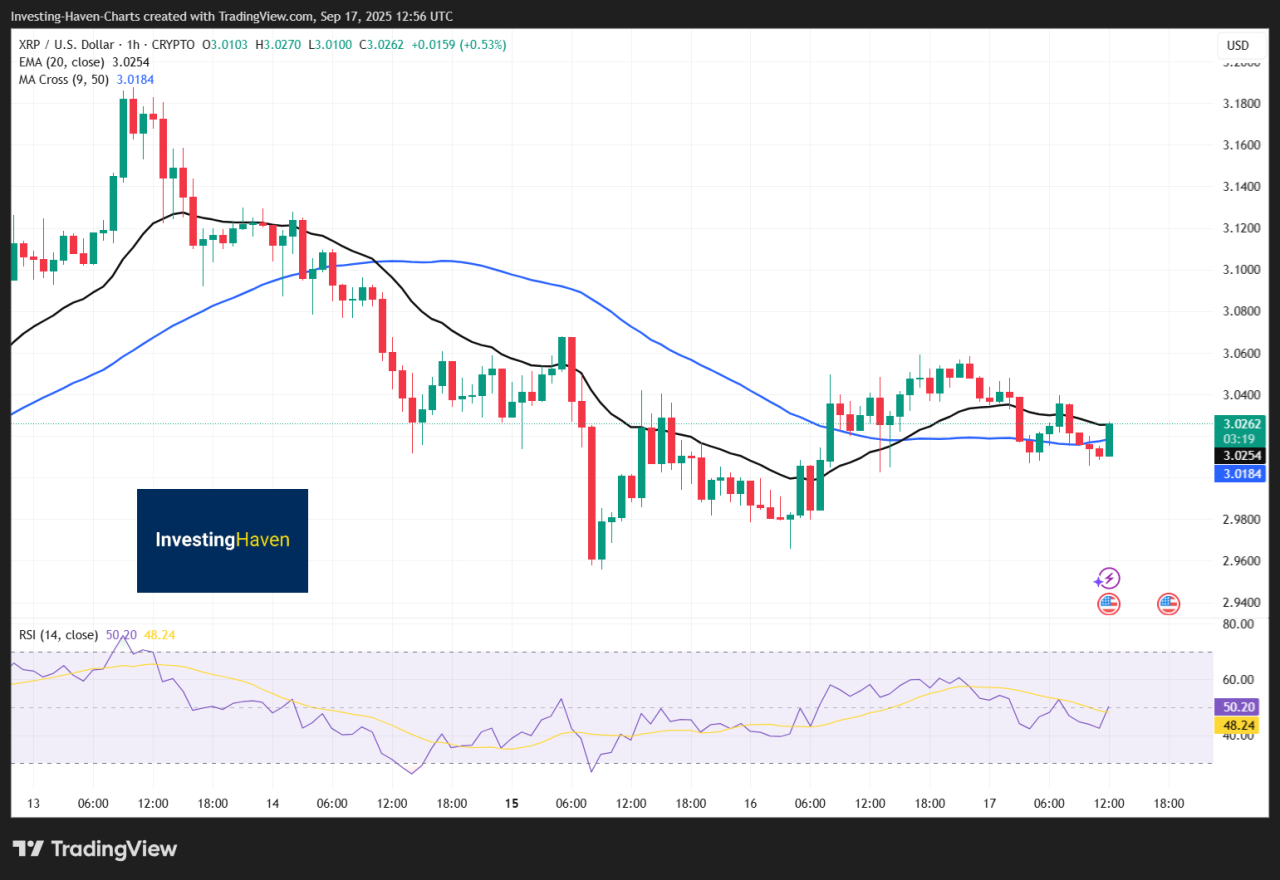Screen dimensions: 1280x880
Task: Open the USD currency selector
Action: coord(1238,45)
